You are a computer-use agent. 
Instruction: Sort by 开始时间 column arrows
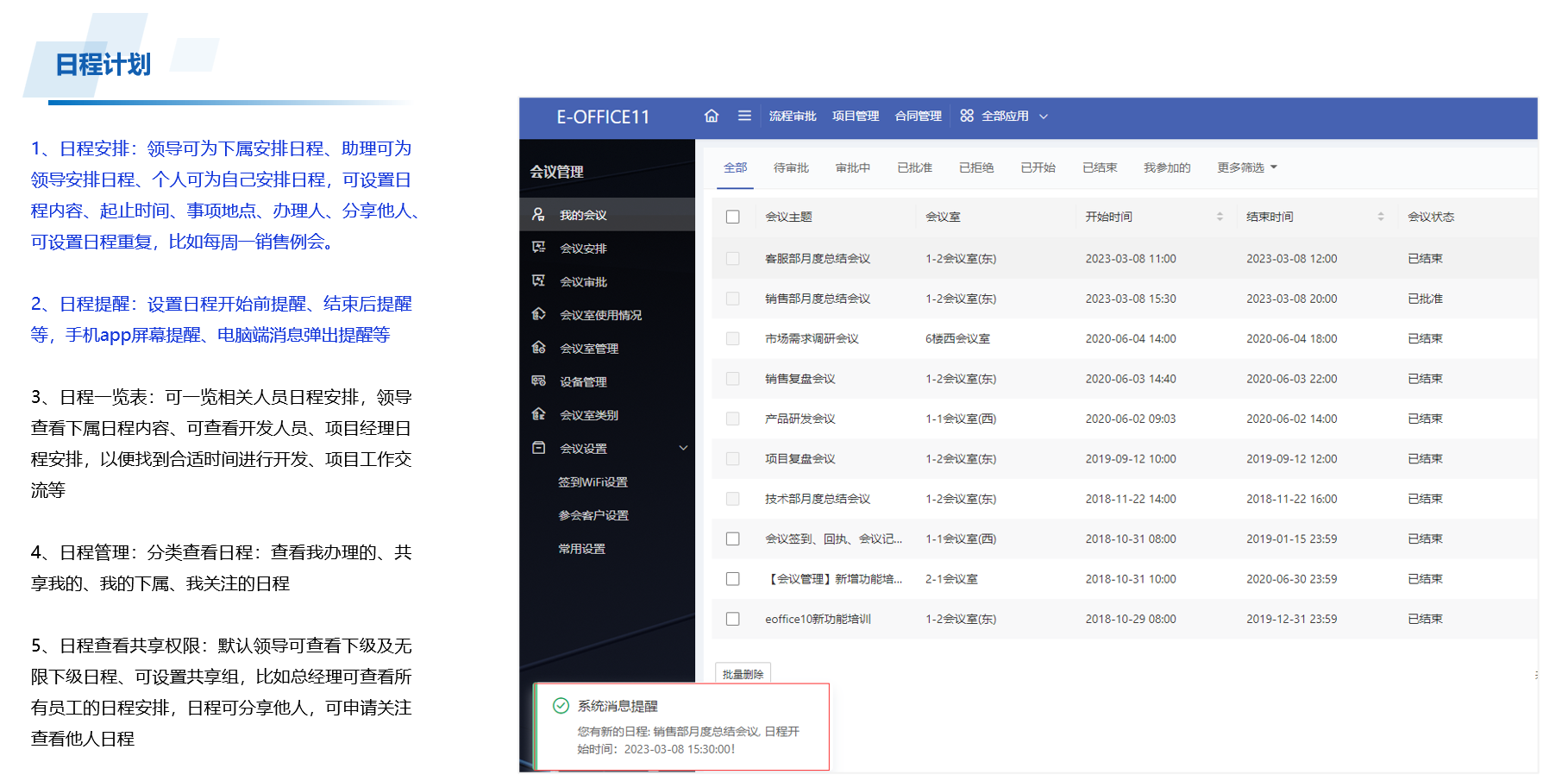pos(1220,217)
